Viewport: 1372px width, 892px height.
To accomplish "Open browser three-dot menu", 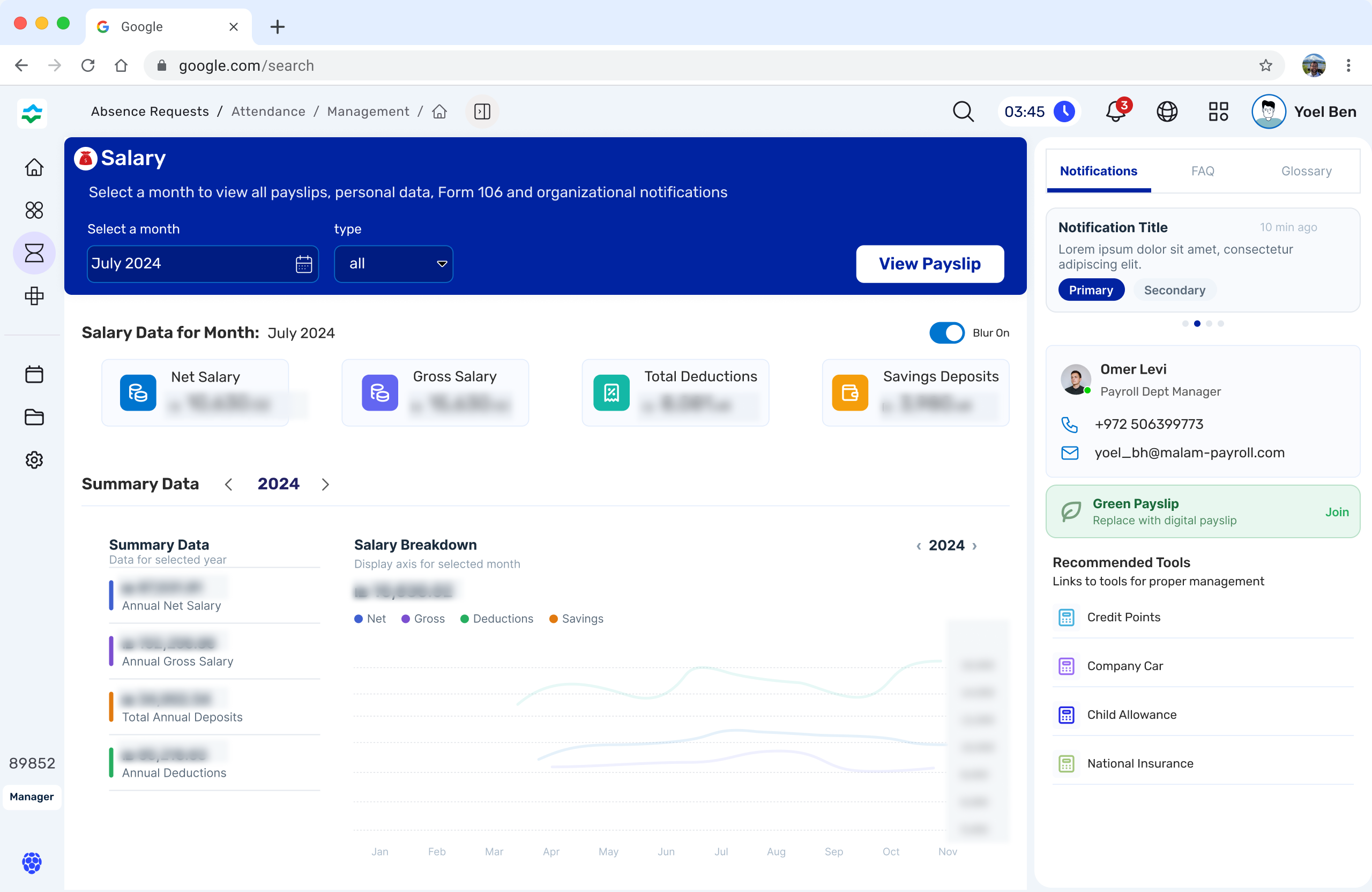I will tap(1348, 65).
